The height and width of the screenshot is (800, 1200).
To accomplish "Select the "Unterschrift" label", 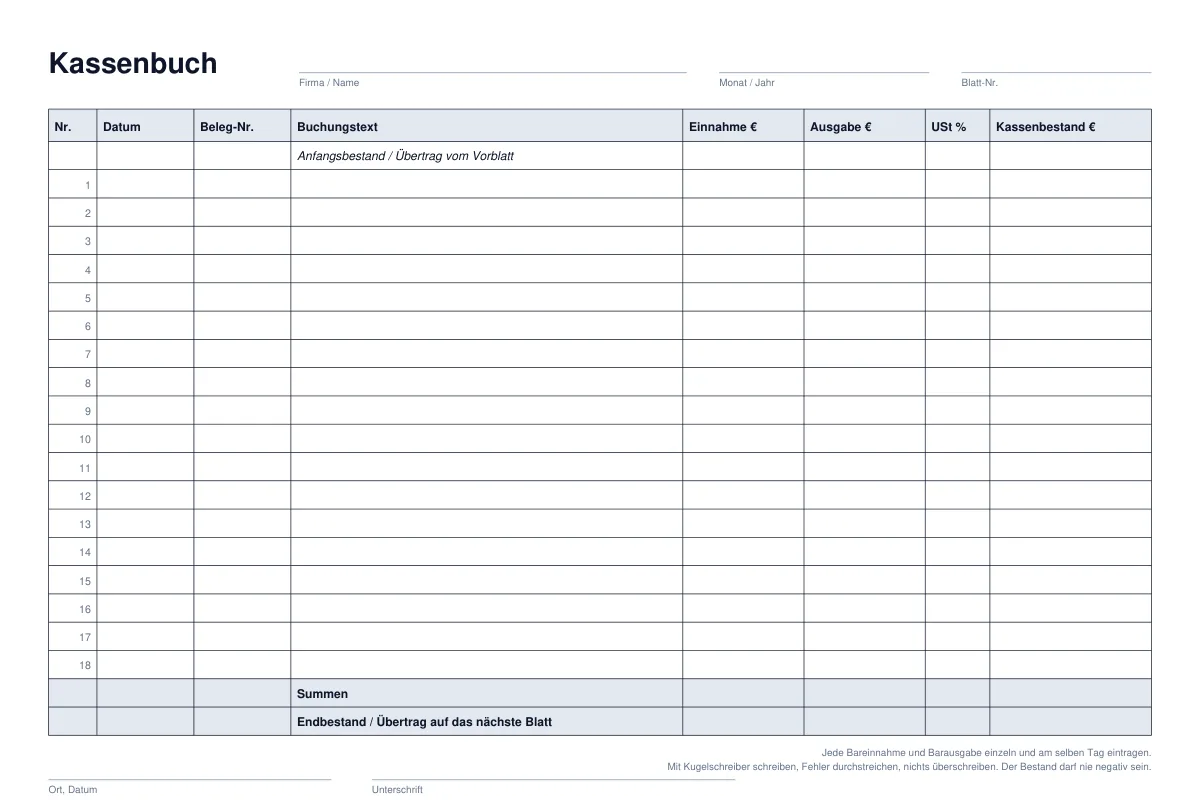I will (397, 790).
